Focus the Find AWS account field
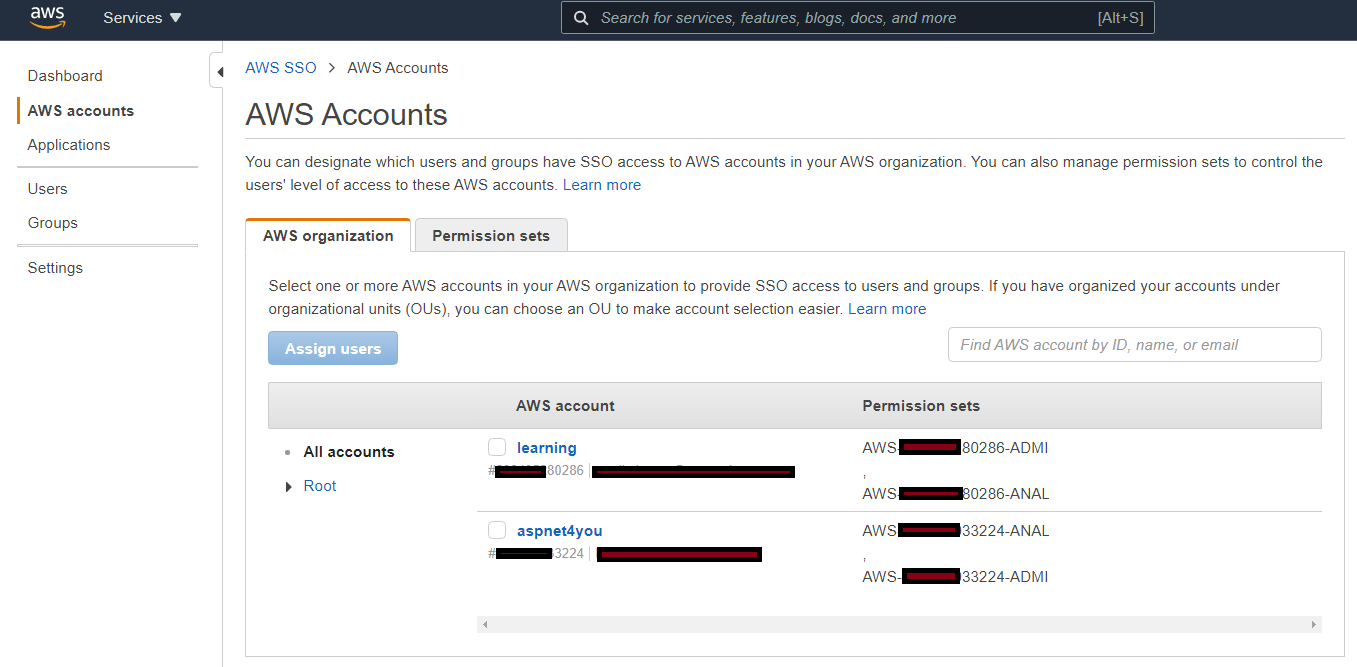 (x=1135, y=345)
